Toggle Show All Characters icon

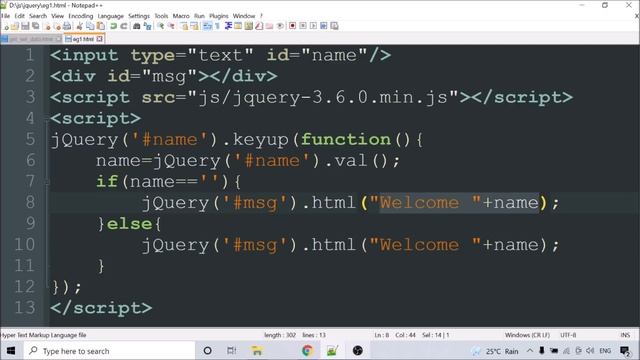point(217,26)
